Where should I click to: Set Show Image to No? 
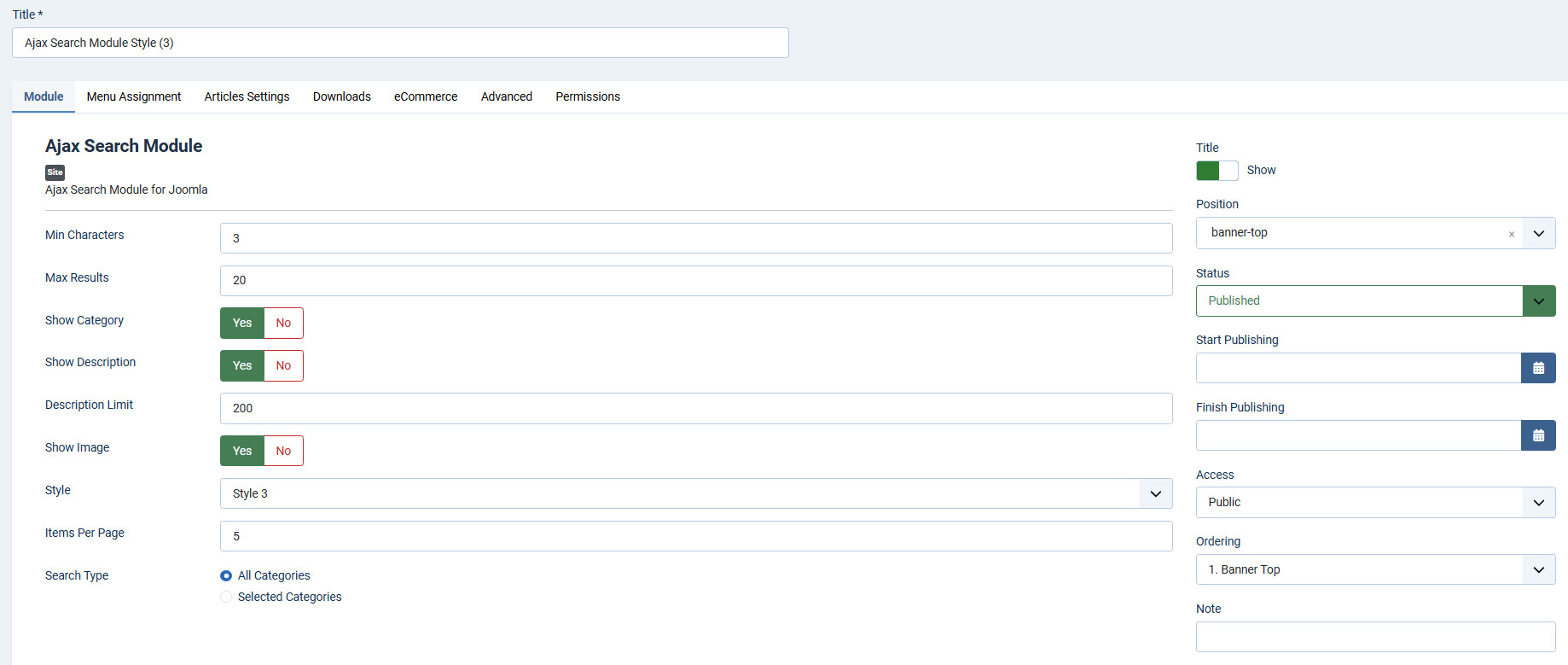pos(283,452)
